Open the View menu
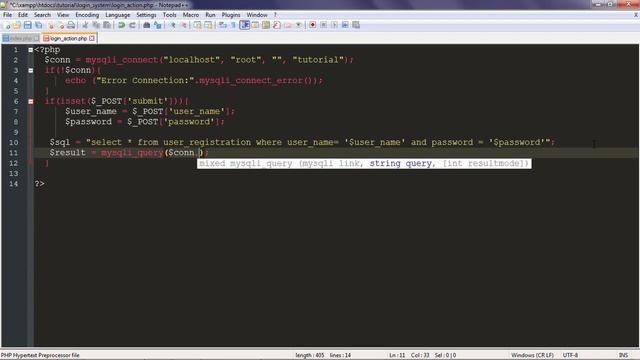This screenshot has width=640, height=360. (62, 15)
